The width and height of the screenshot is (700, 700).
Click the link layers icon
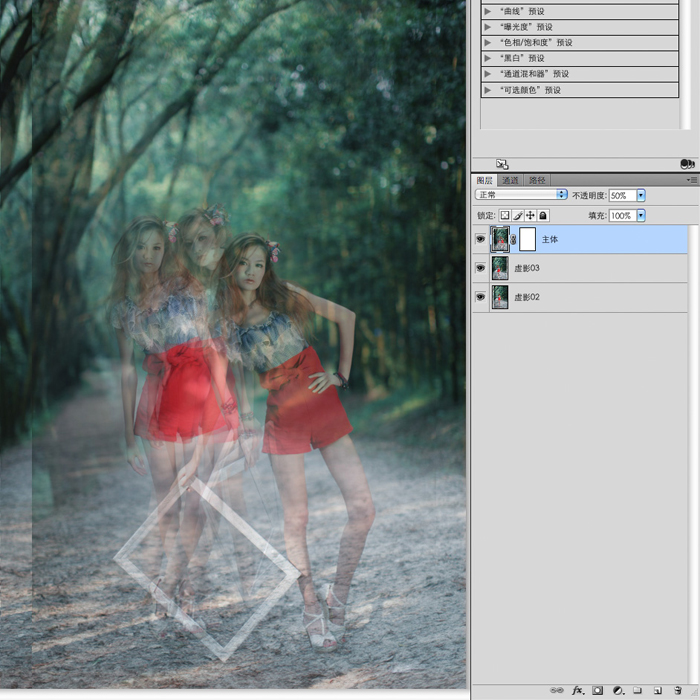[557, 690]
